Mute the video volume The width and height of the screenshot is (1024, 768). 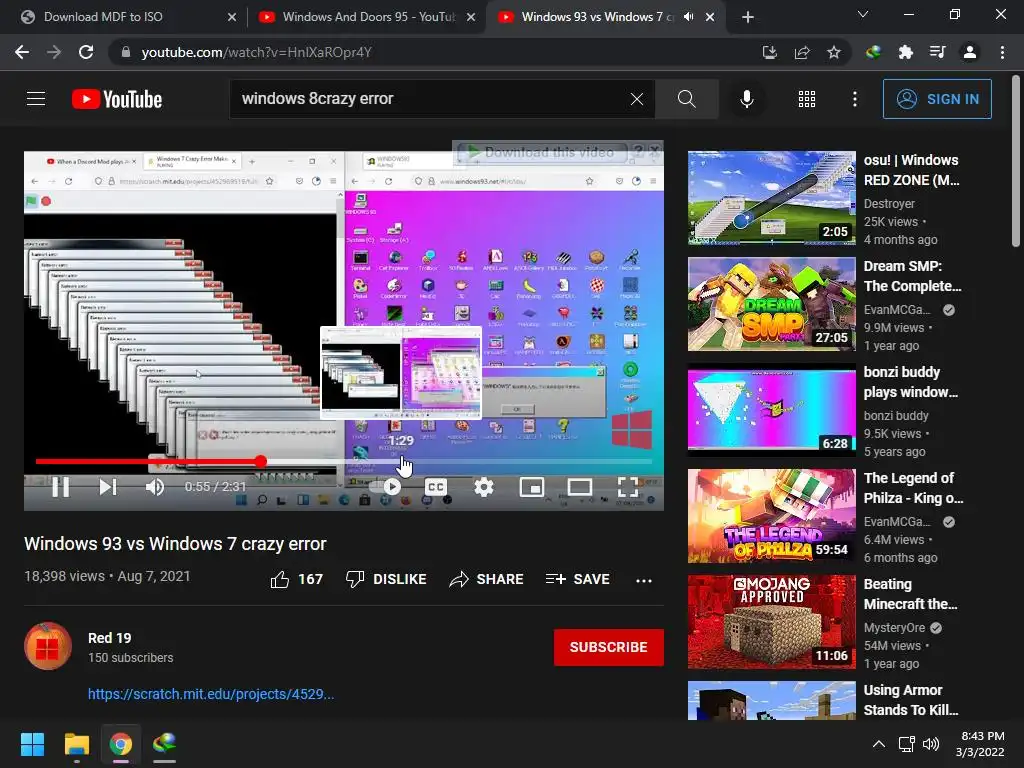155,487
